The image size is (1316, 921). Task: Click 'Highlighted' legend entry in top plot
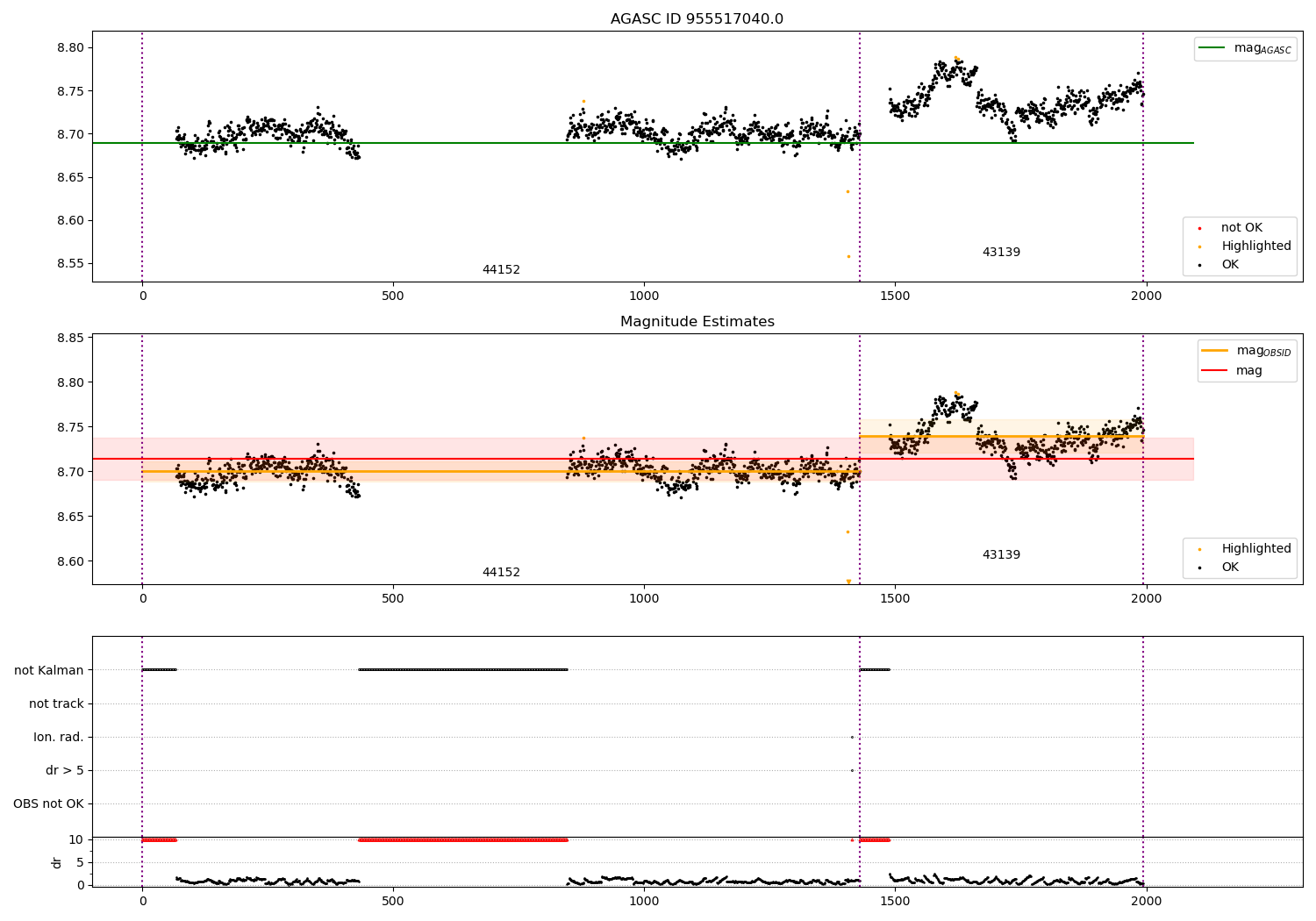(1245, 246)
